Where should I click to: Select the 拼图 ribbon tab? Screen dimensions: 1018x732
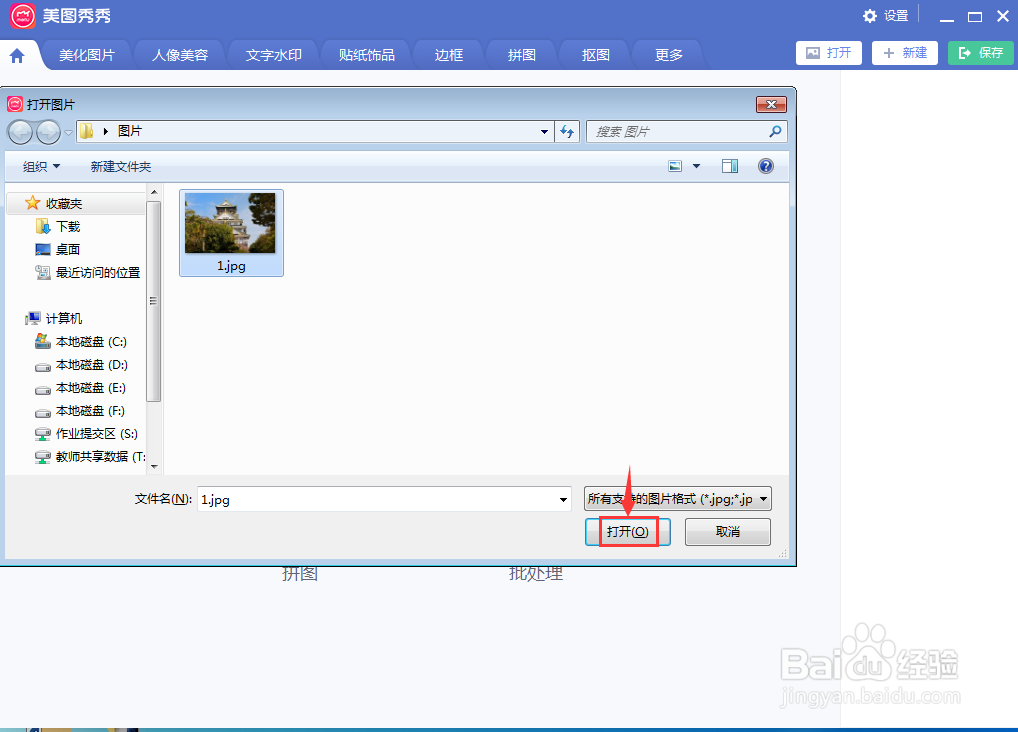tap(520, 57)
